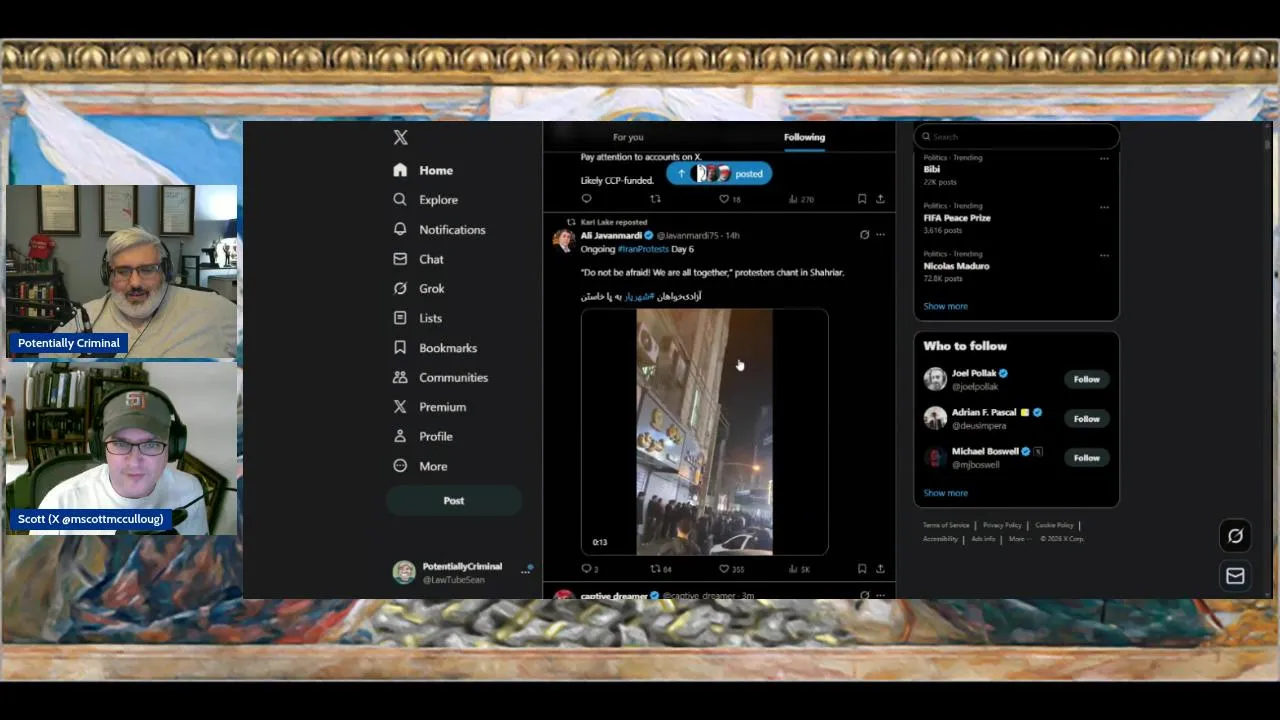Share Ali Javanmardi's post
The height and width of the screenshot is (720, 1280).
point(880,569)
